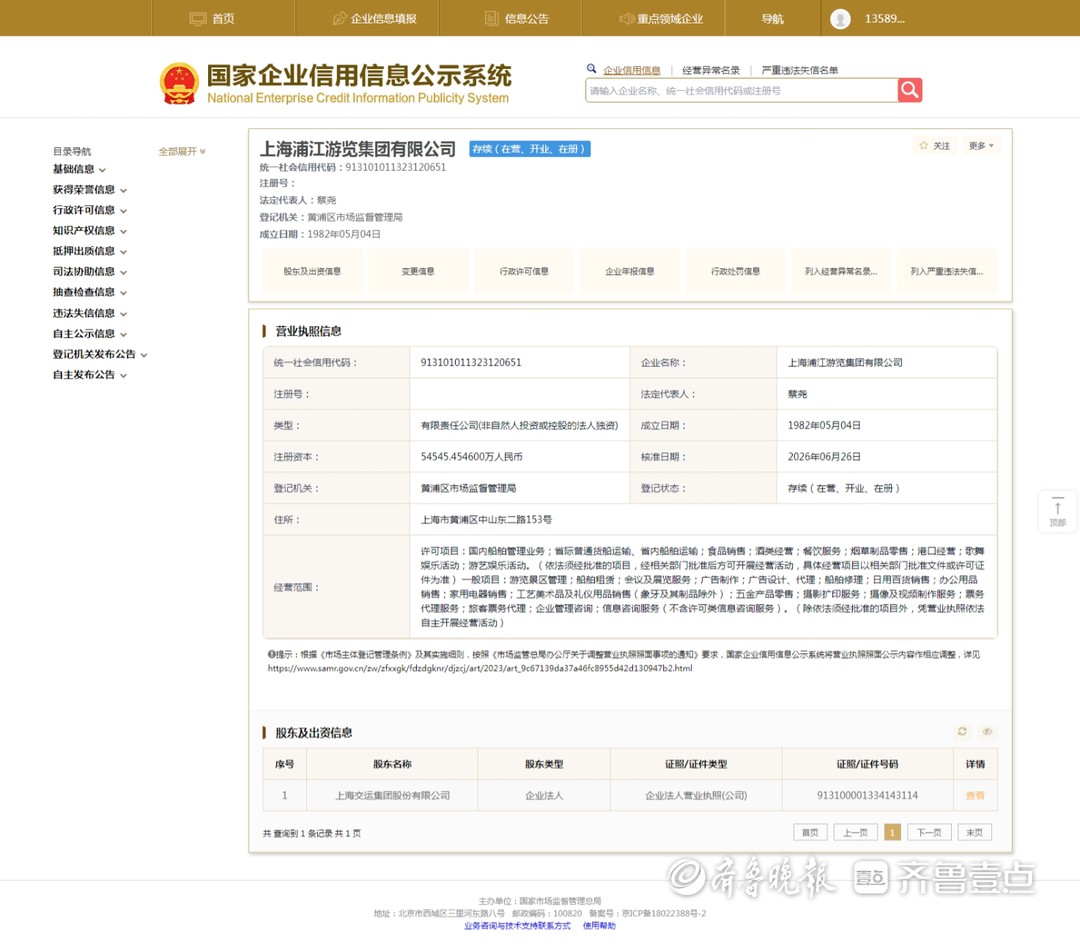Expand 获得荣誉信息 in the sidebar
1080x944 pixels.
pos(90,190)
